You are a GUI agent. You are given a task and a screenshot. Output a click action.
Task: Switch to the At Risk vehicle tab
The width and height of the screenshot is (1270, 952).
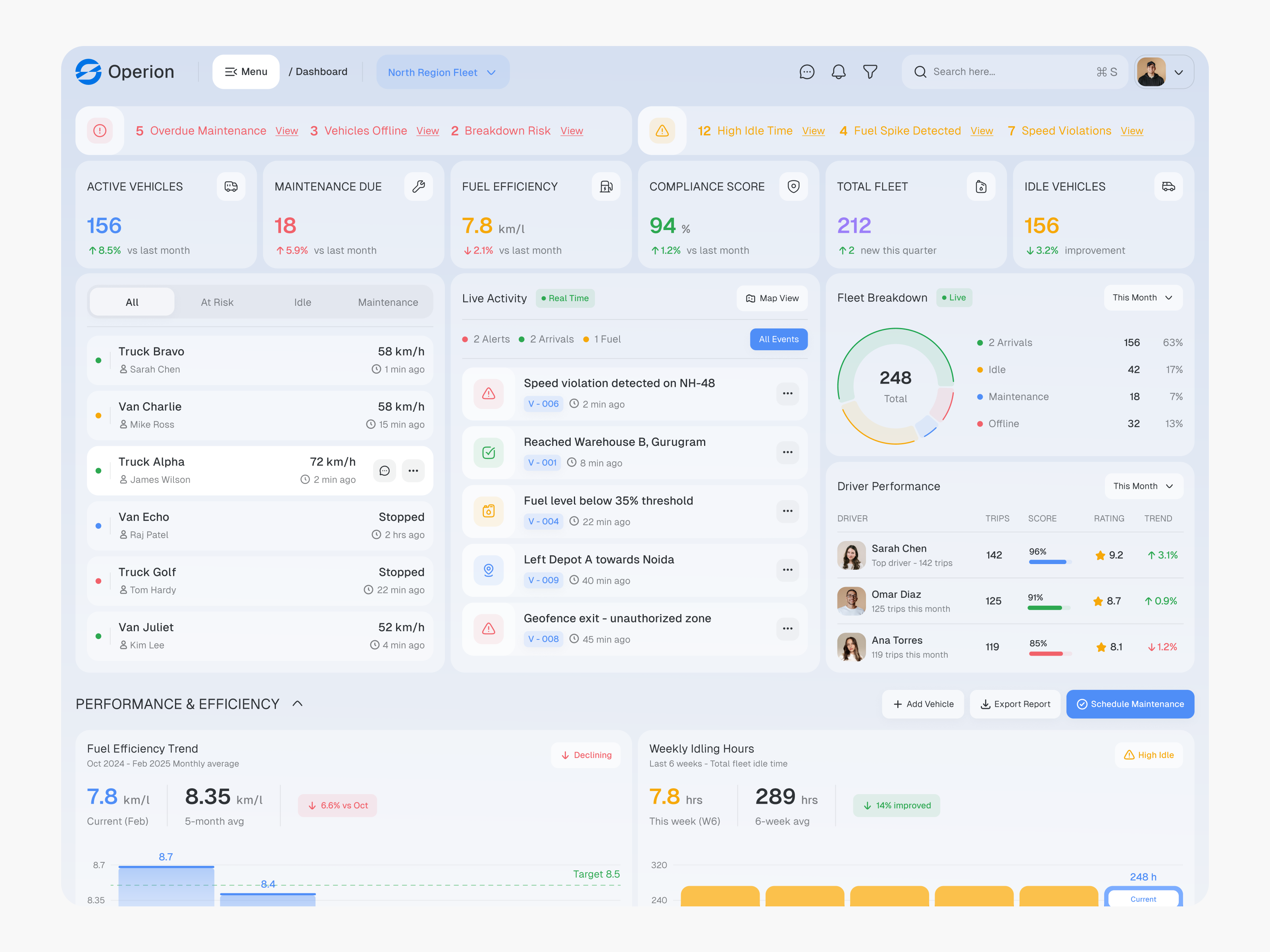point(217,302)
